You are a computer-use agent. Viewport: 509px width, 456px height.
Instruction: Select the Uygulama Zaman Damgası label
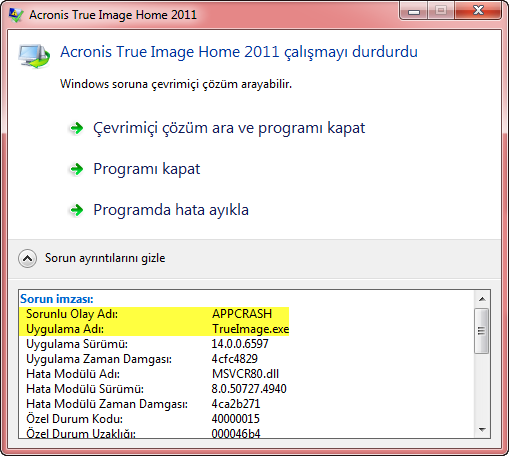click(x=99, y=359)
